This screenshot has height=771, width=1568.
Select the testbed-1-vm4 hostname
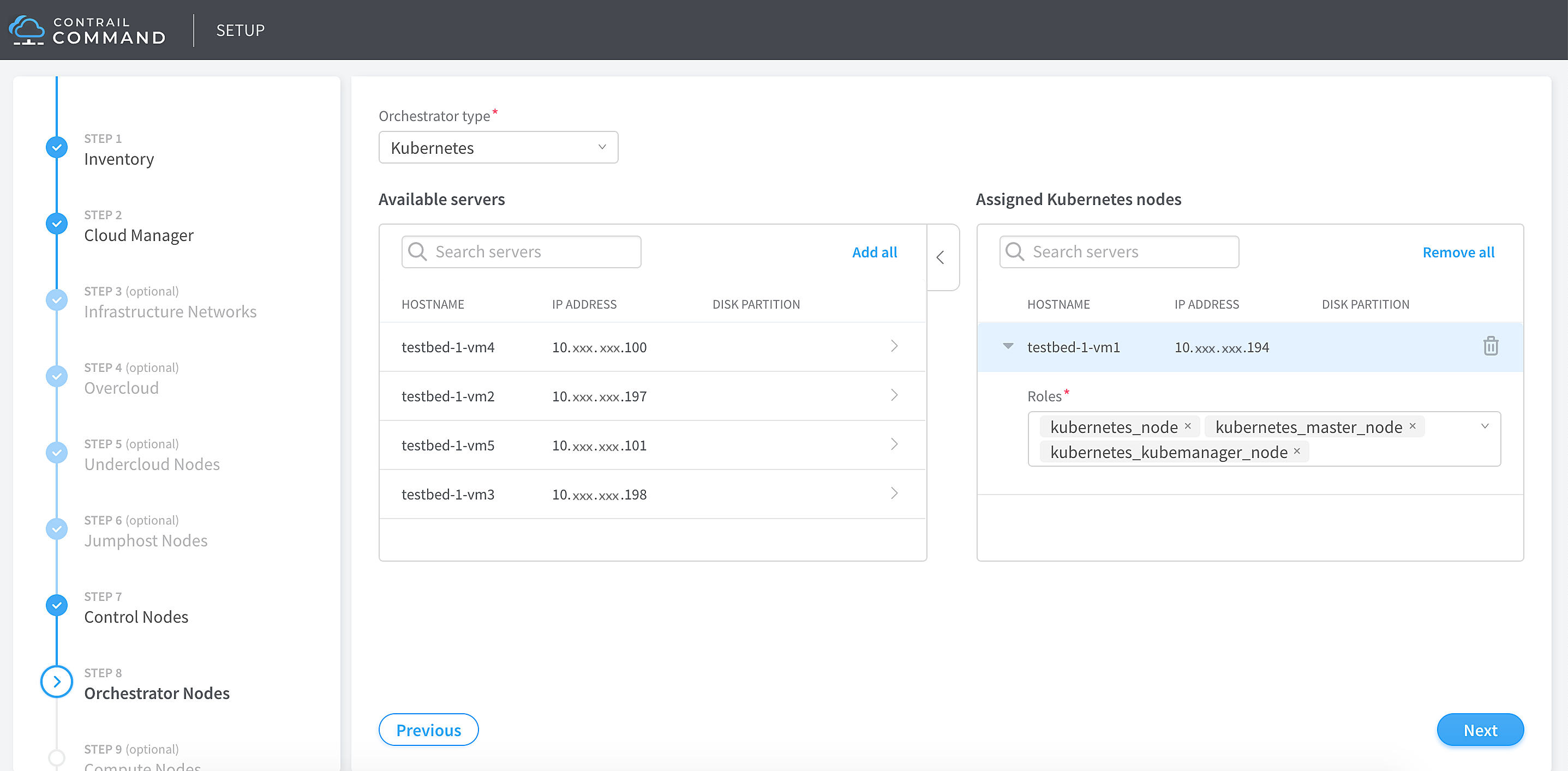click(x=448, y=347)
